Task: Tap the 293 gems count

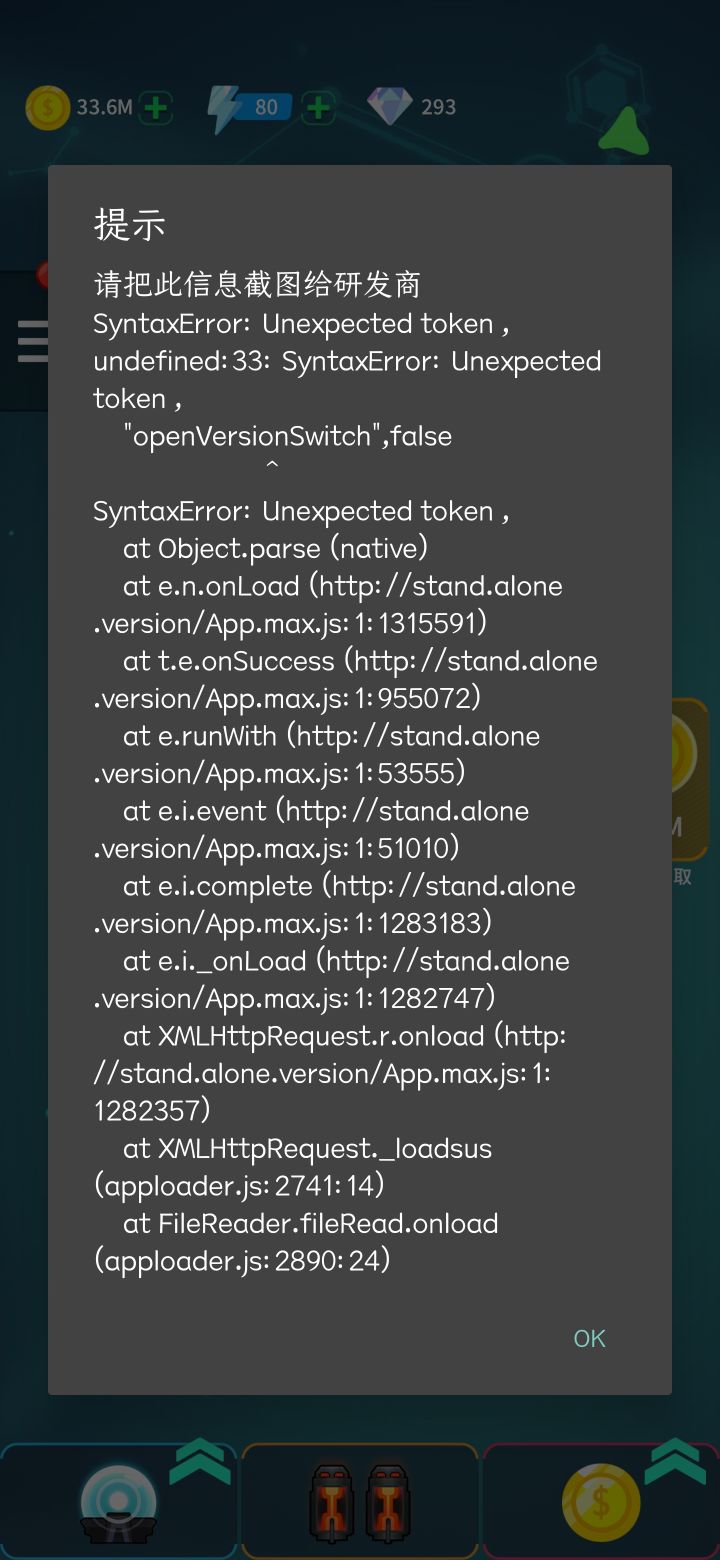Action: [x=438, y=108]
